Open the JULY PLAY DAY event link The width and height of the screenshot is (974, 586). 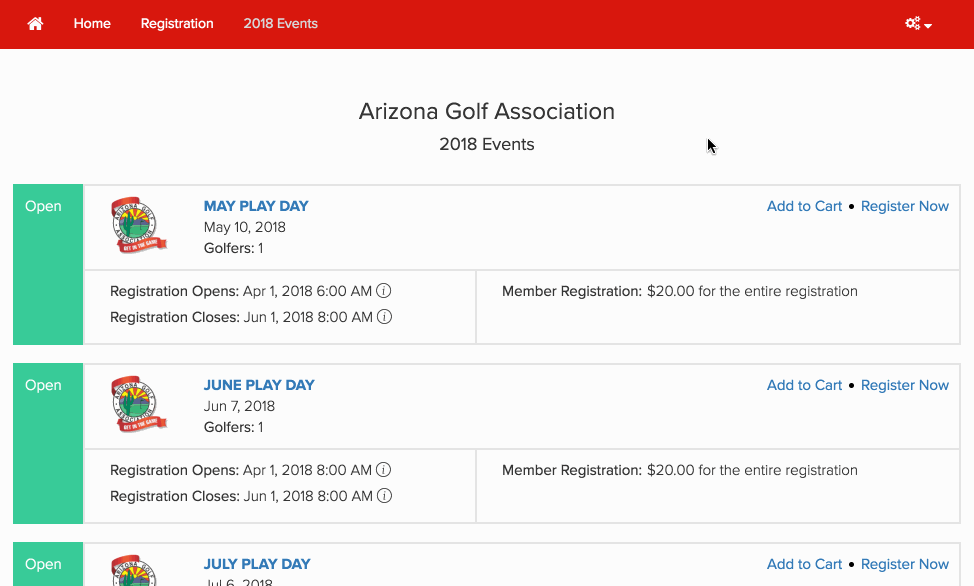coord(257,564)
